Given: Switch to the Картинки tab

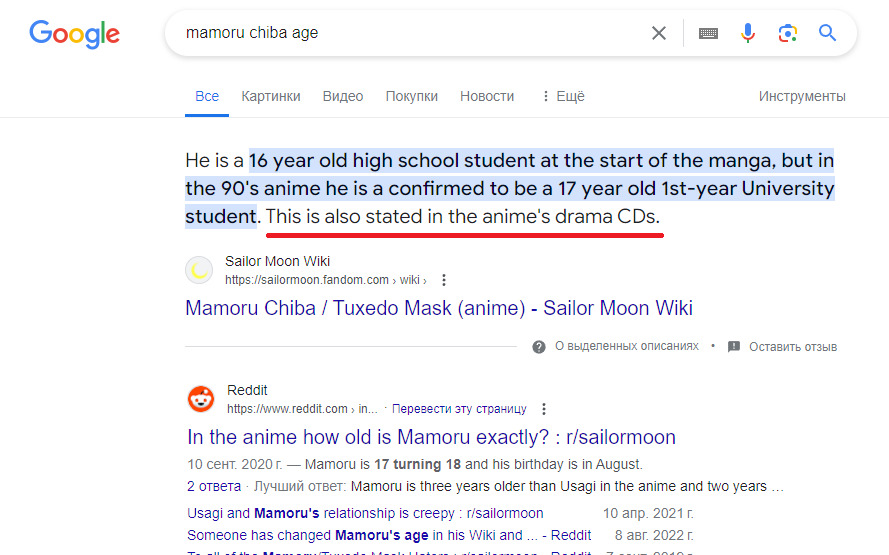Looking at the screenshot, I should point(270,96).
